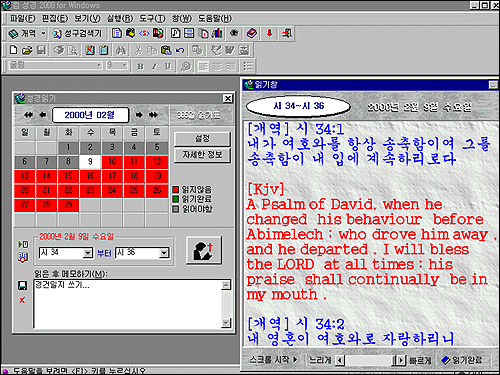Expand the 개역 translation dropdown arrow

43,33
